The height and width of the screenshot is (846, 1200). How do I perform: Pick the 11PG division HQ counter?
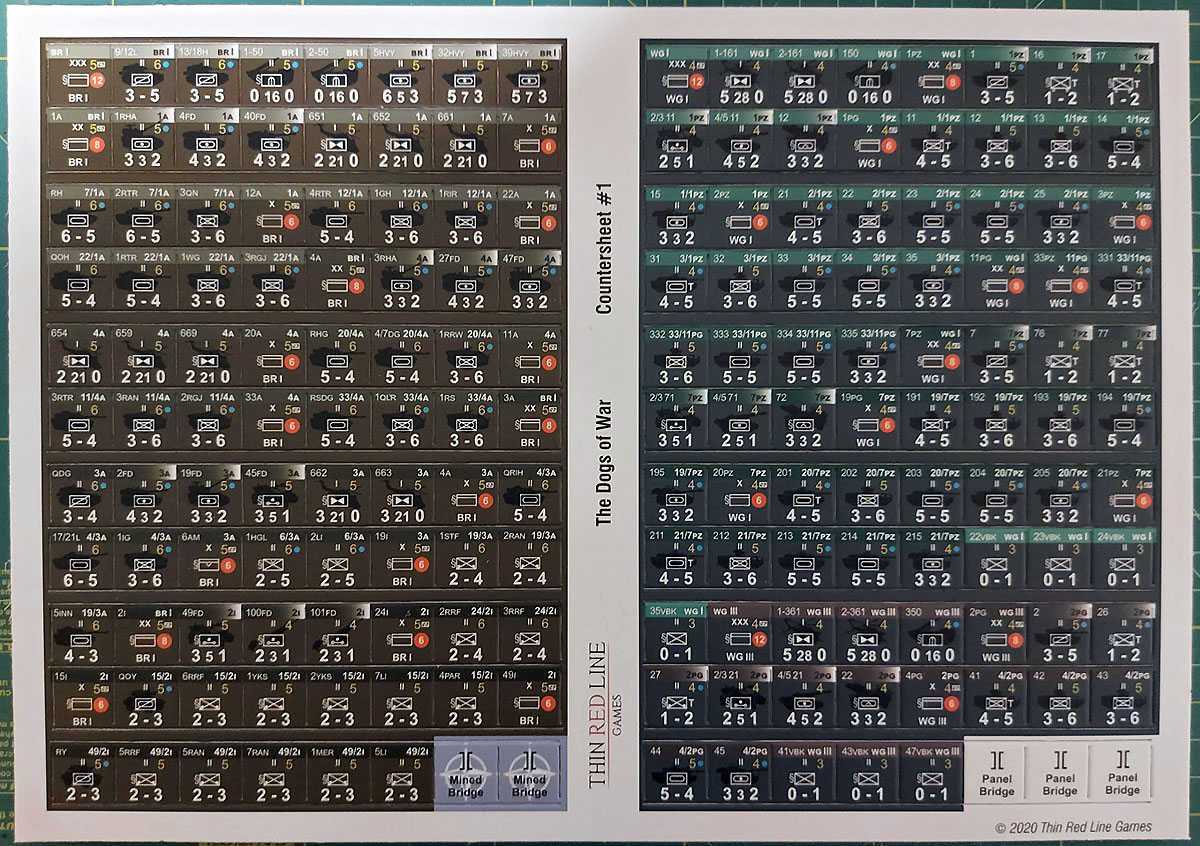[998, 279]
